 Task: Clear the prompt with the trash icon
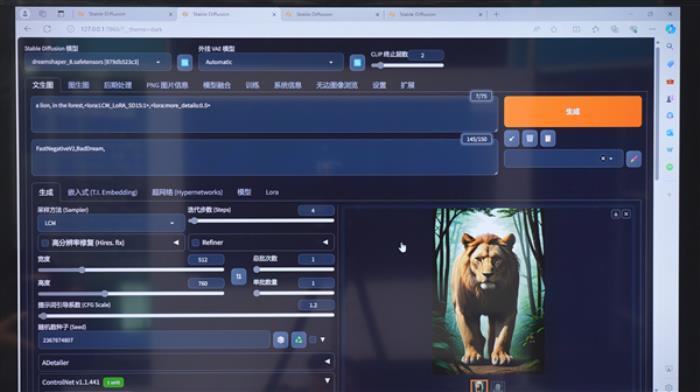529,139
